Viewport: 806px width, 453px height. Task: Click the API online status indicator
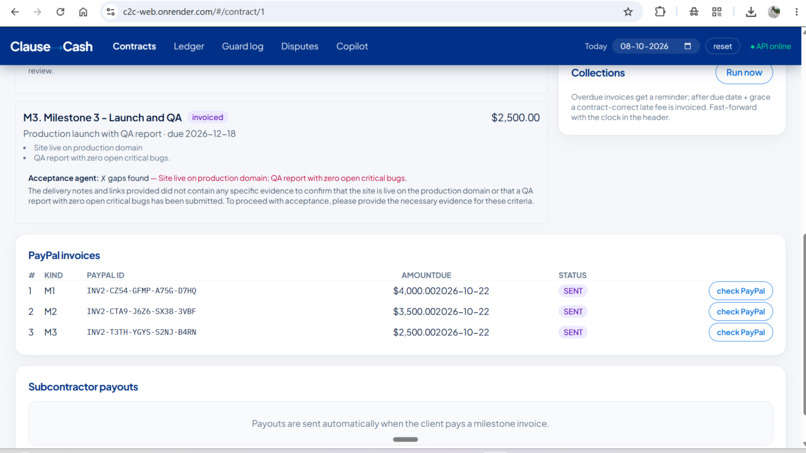point(770,46)
